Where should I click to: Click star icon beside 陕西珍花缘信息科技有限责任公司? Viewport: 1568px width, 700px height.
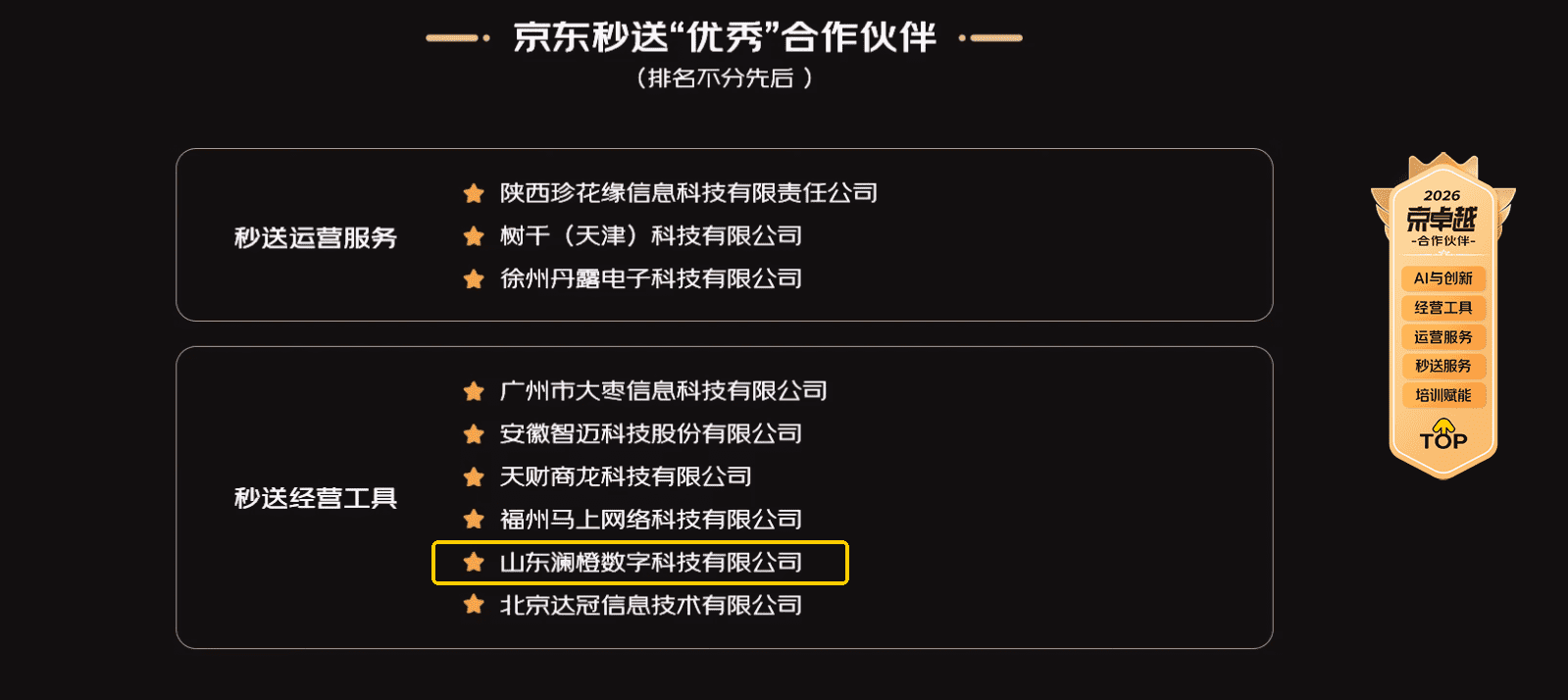(x=474, y=193)
